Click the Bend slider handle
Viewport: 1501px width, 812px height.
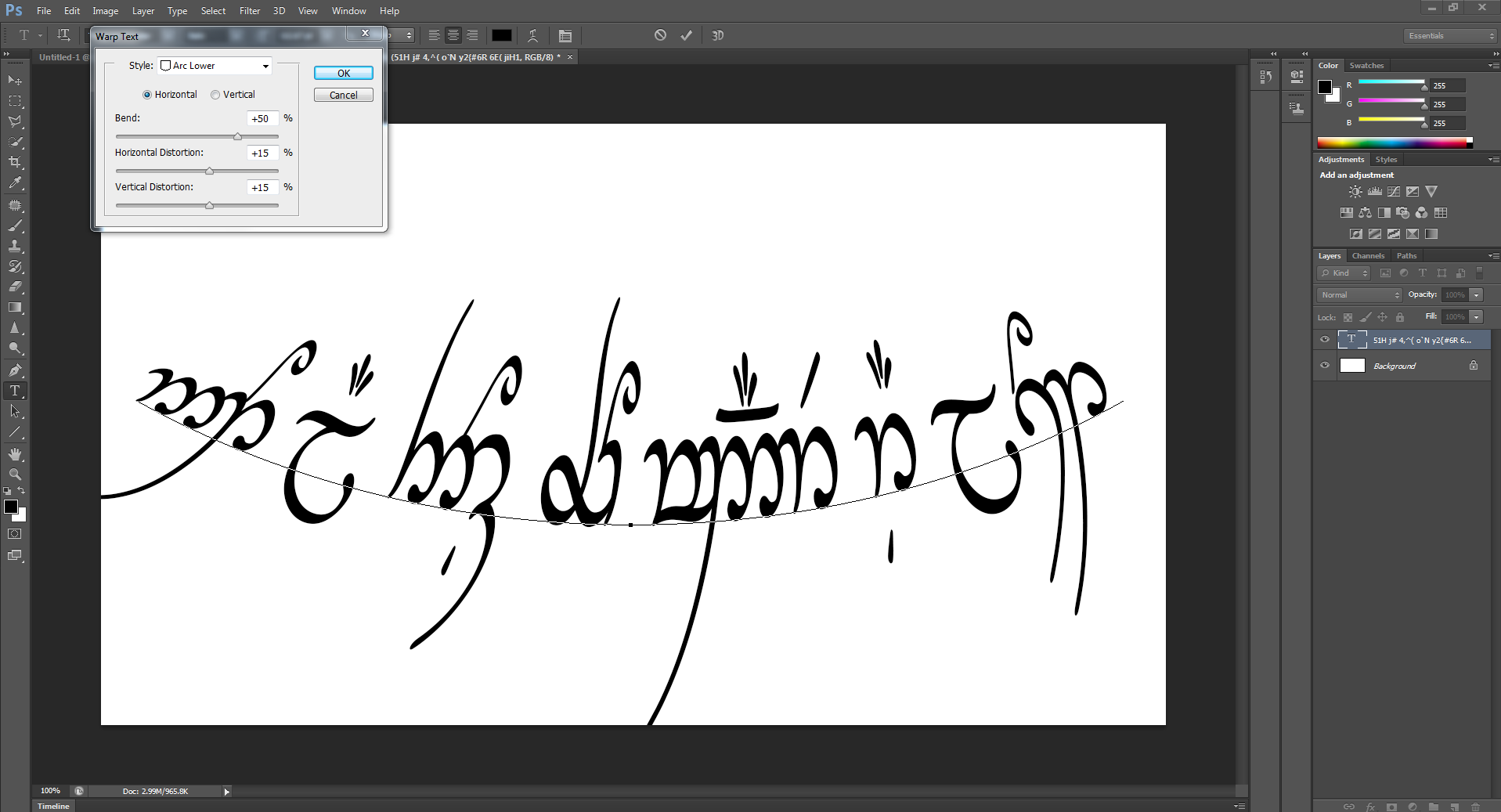tap(237, 136)
